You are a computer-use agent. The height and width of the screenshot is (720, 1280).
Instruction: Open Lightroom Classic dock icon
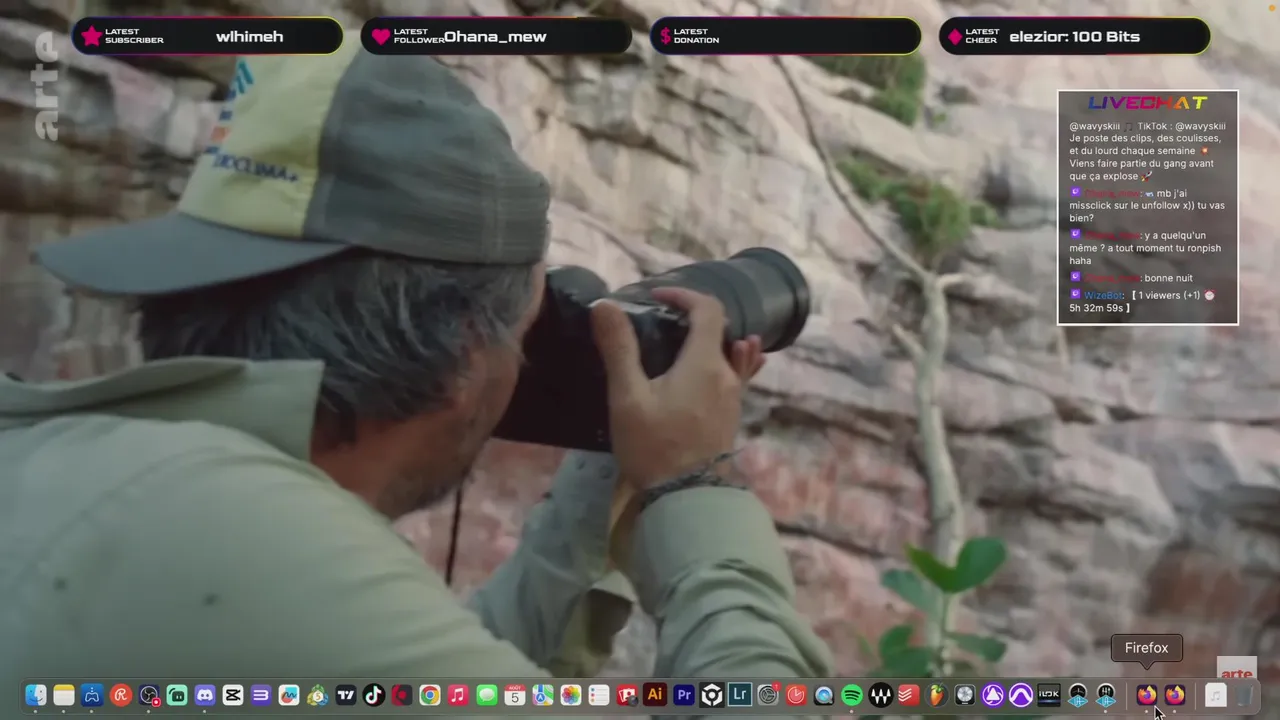click(740, 695)
